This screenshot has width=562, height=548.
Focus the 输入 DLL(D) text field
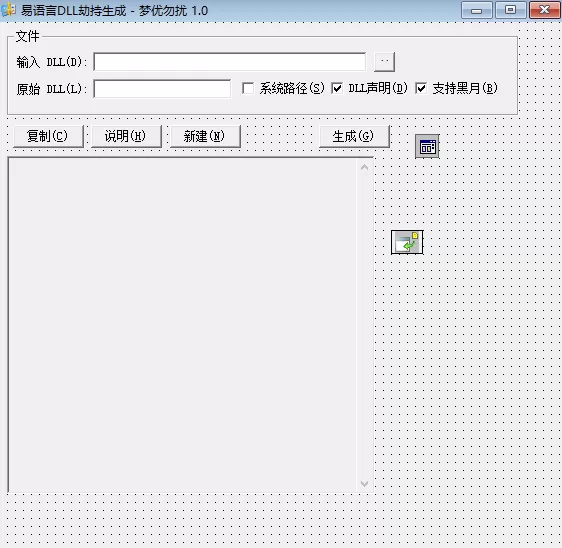coord(230,62)
